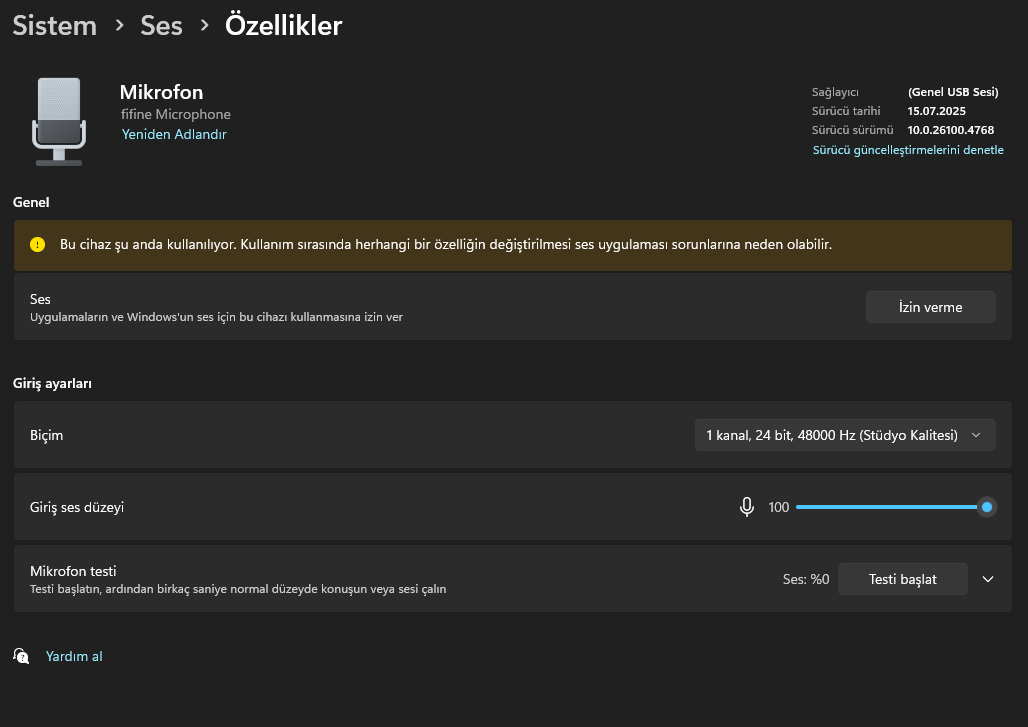Open the Yardım al help link
1028x727 pixels.
[74, 656]
